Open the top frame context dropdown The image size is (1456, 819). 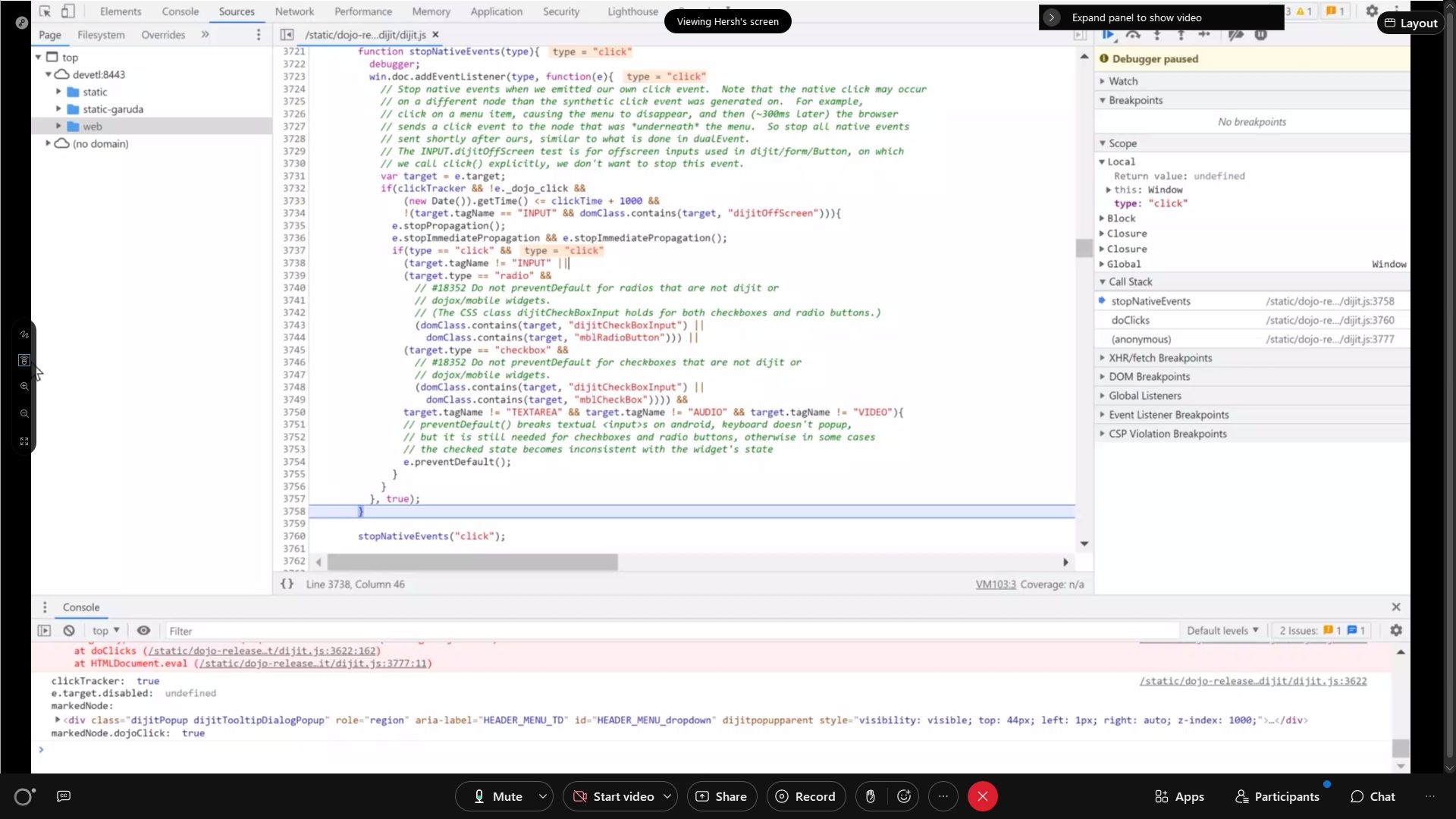point(105,630)
